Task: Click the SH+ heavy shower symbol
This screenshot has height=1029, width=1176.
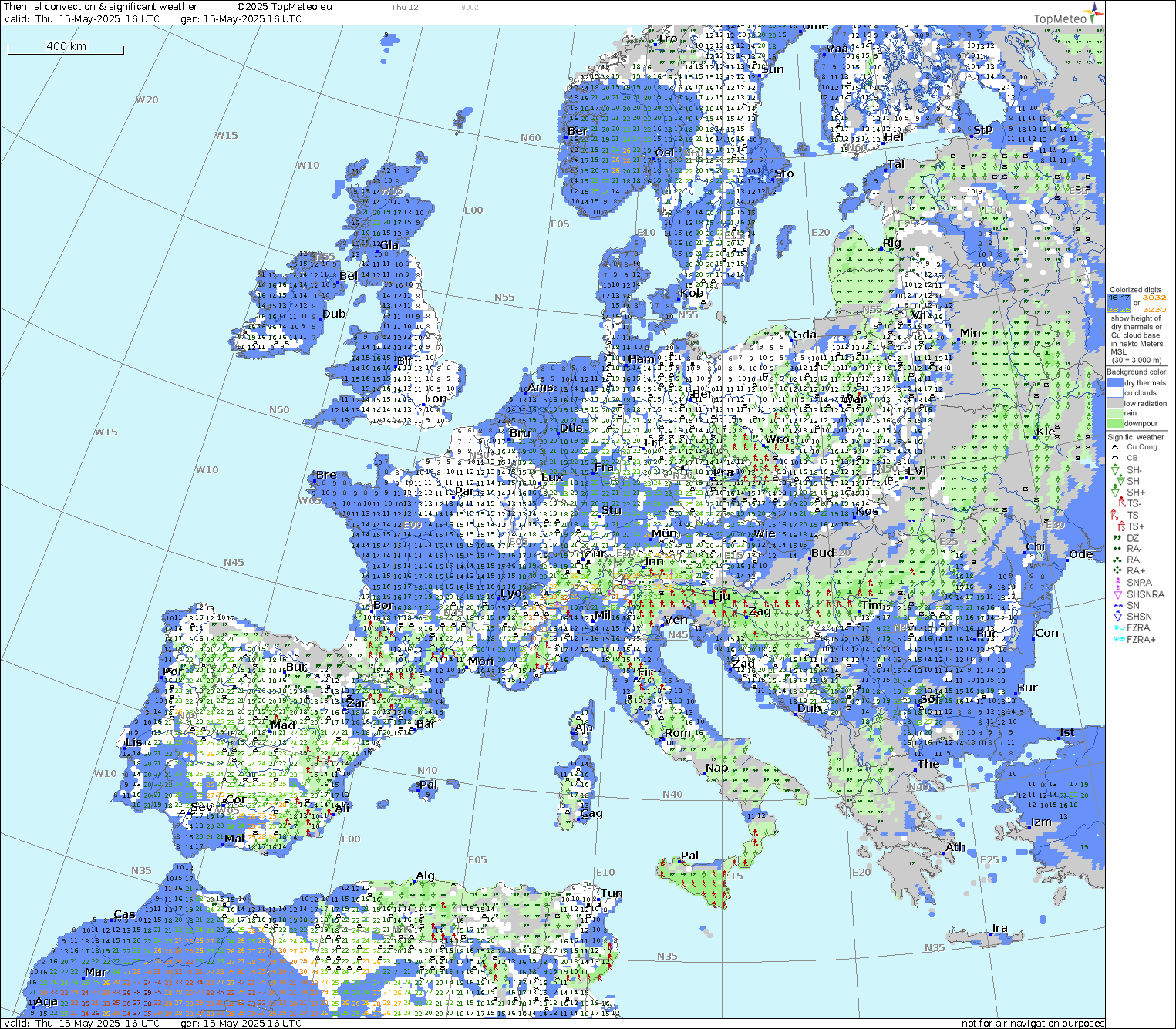Action: click(x=1115, y=492)
